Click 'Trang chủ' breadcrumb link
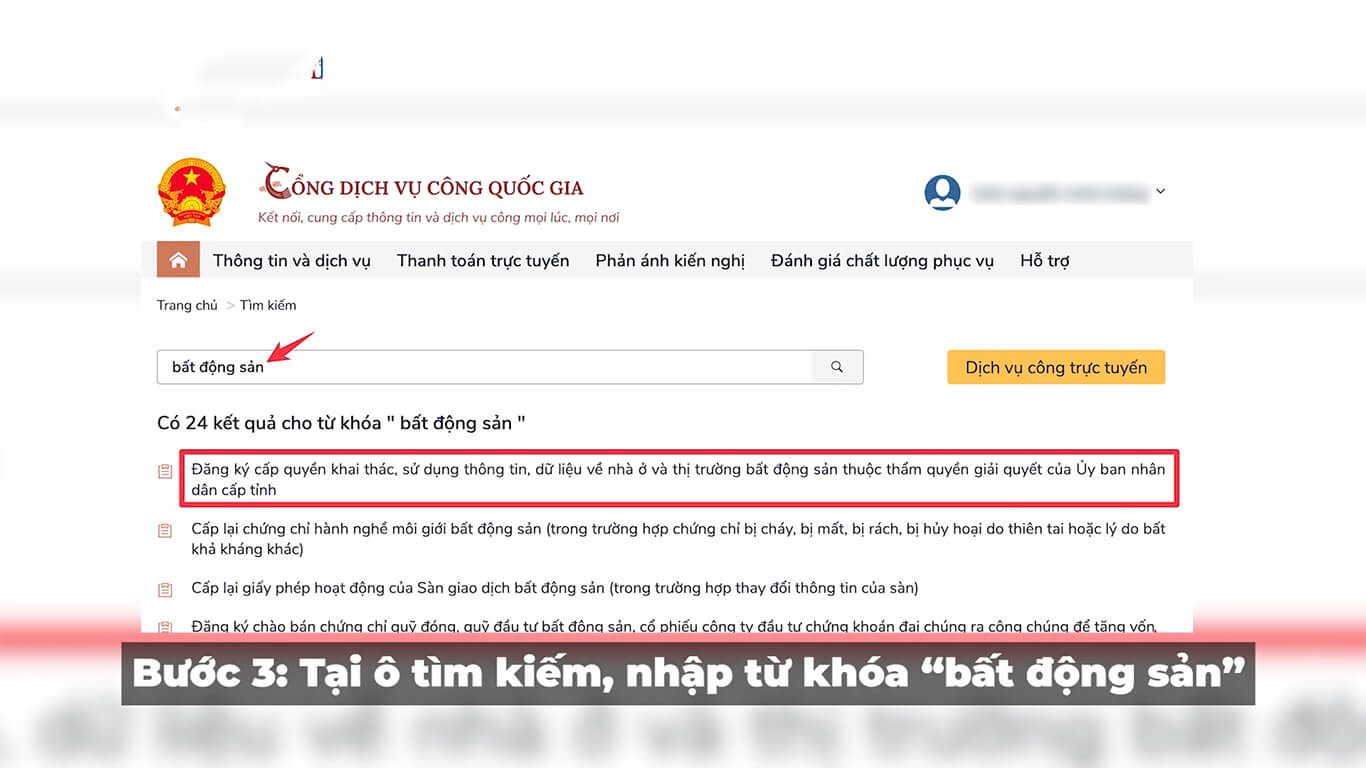Viewport: 1366px width, 768px height. tap(187, 305)
